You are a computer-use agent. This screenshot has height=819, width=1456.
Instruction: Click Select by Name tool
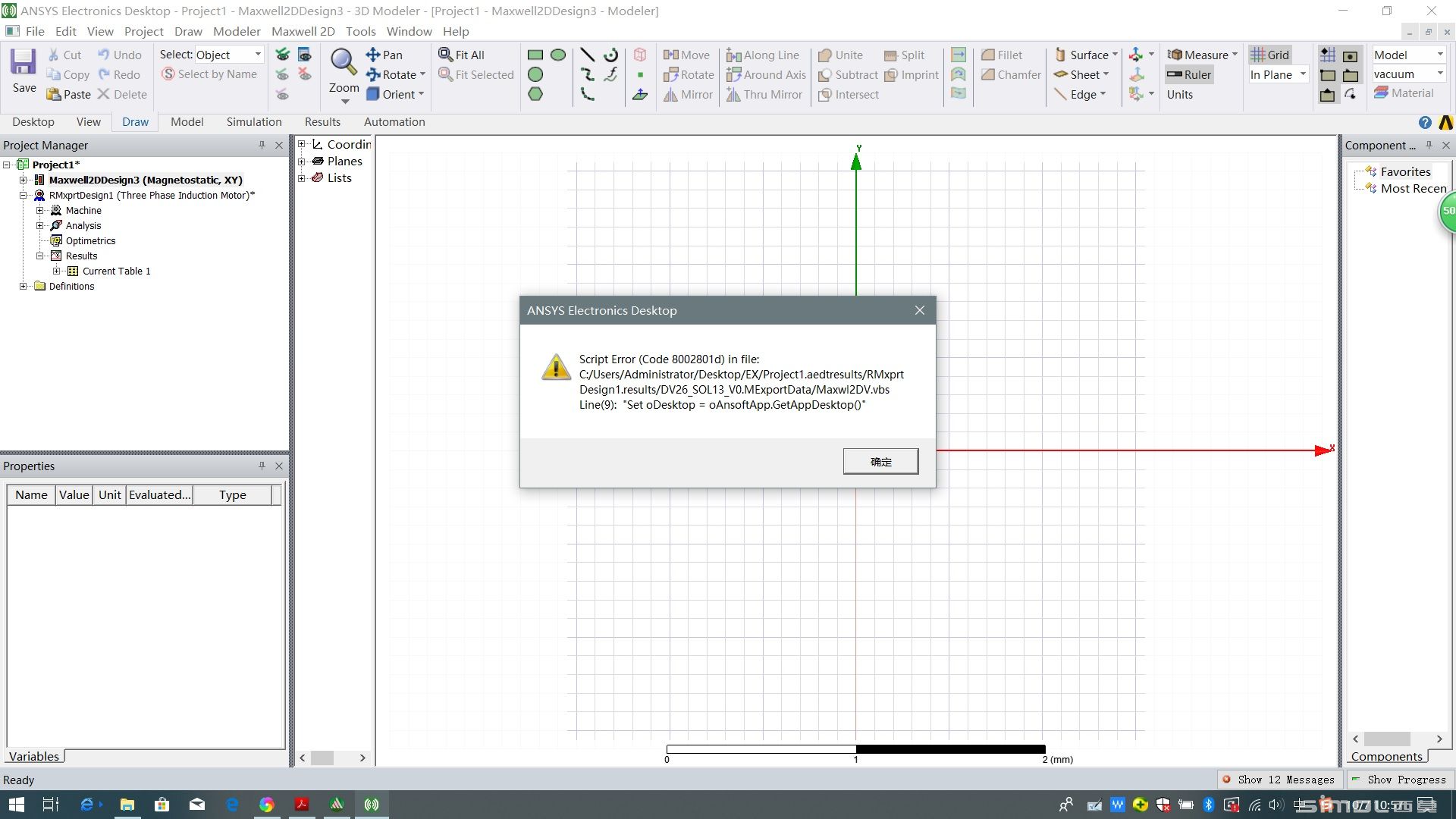tap(209, 74)
